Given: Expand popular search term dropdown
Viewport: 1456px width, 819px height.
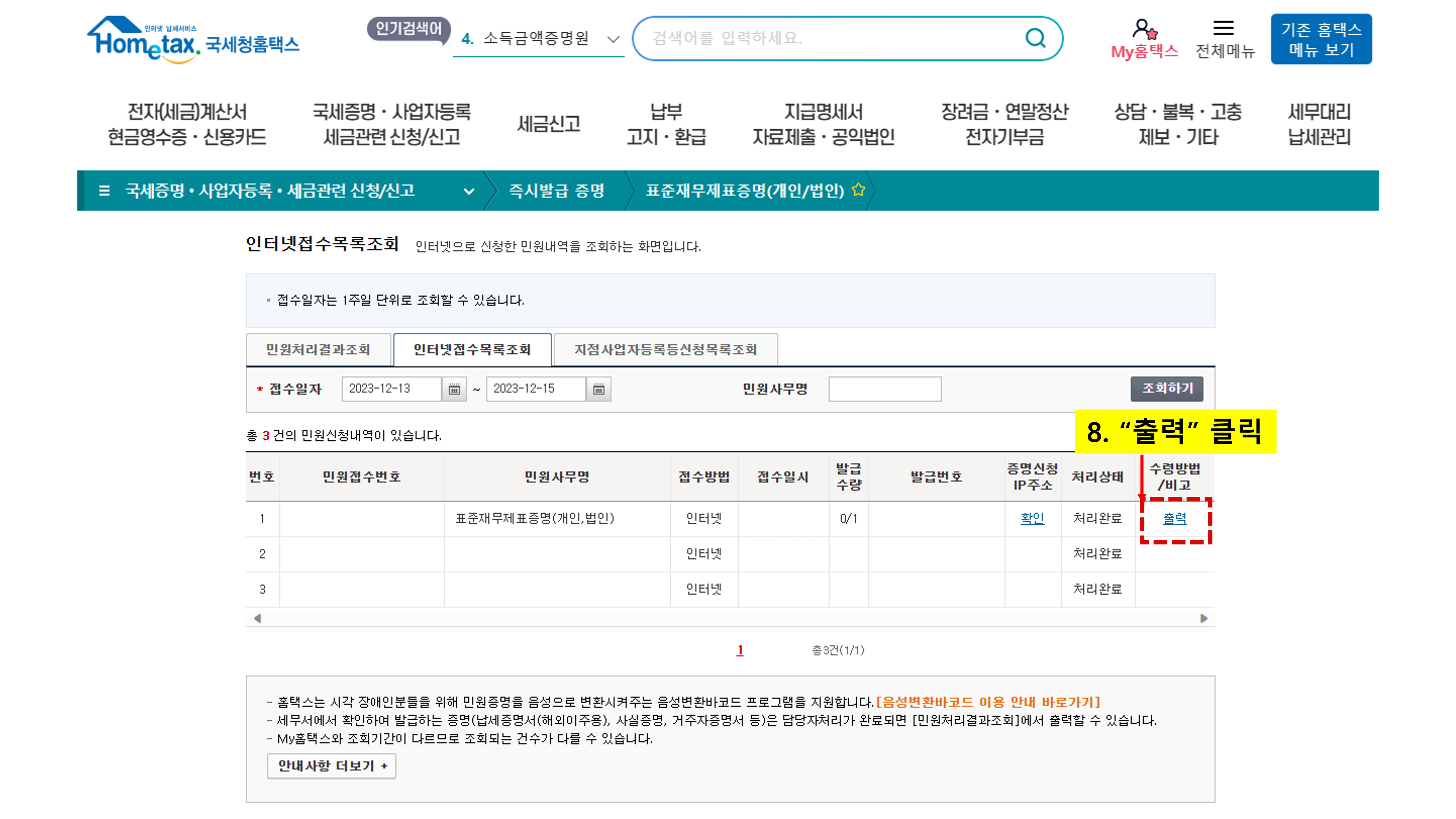Looking at the screenshot, I should tap(613, 39).
